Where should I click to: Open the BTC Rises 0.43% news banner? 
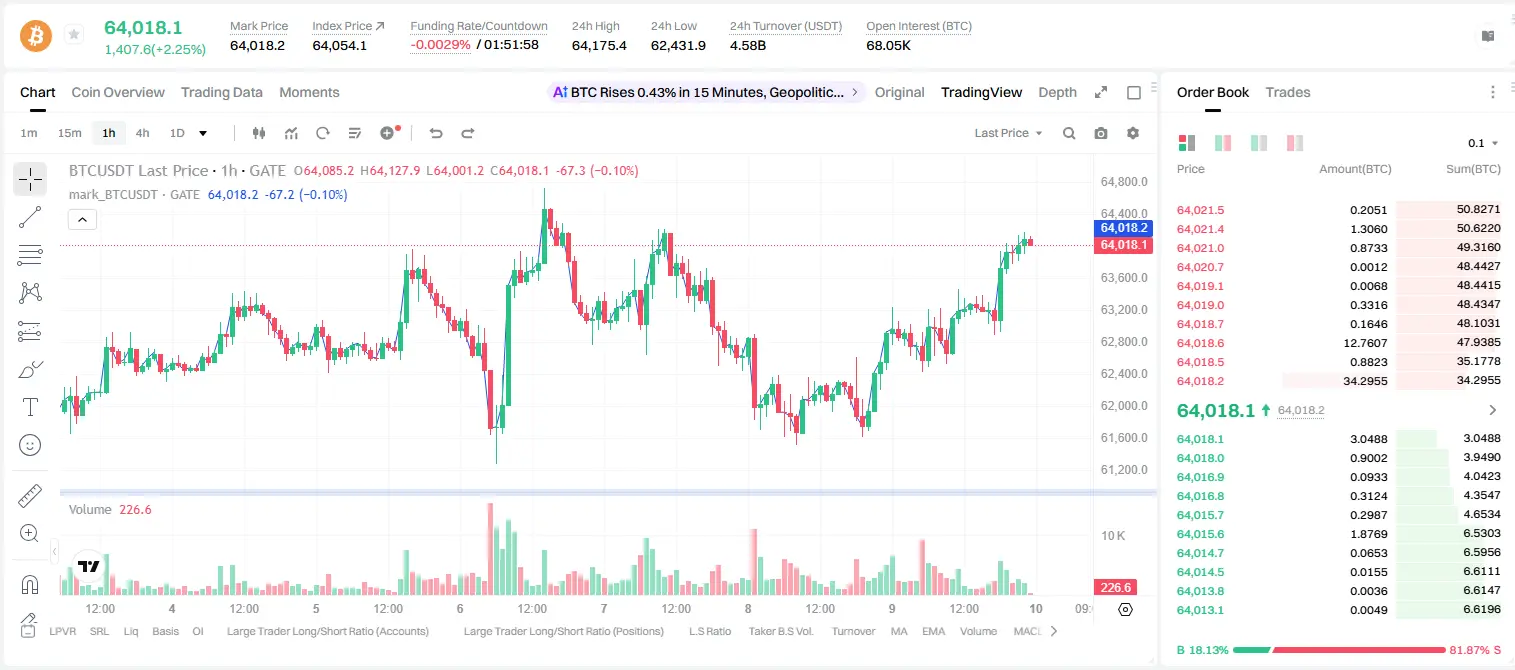click(x=705, y=92)
